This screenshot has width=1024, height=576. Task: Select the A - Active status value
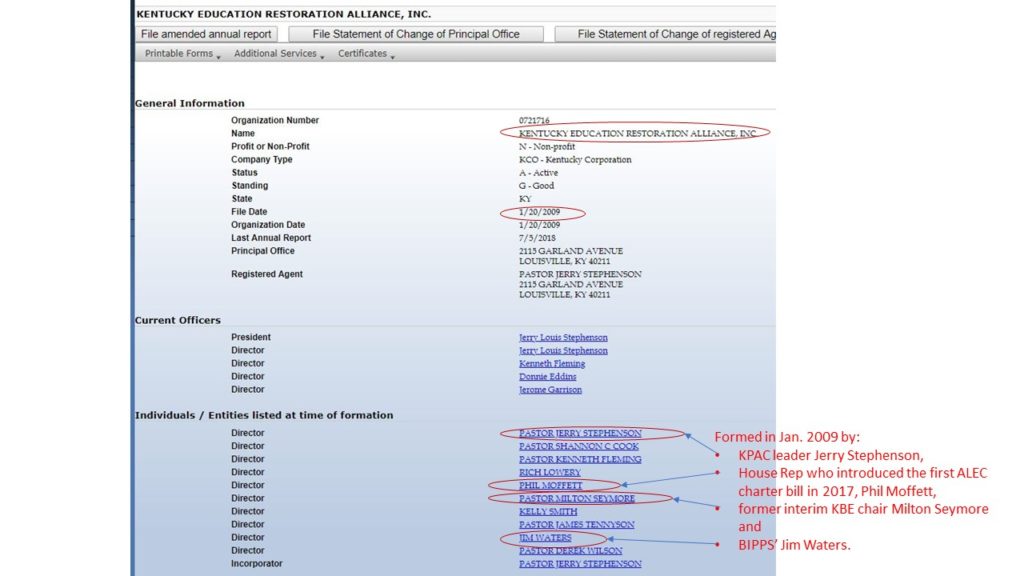[x=538, y=173]
